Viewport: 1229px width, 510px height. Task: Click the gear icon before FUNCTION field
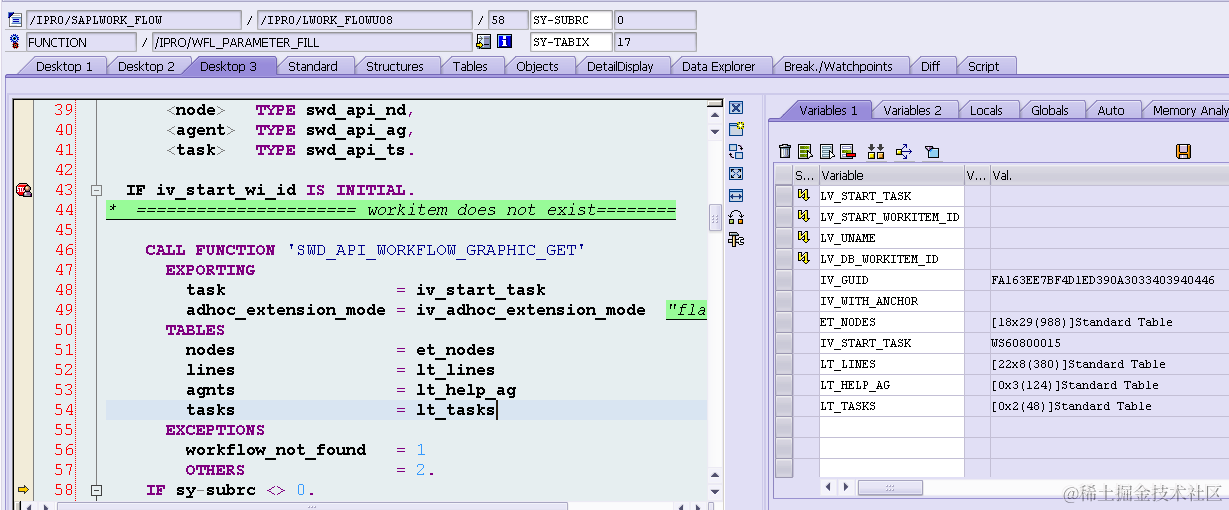coord(15,42)
